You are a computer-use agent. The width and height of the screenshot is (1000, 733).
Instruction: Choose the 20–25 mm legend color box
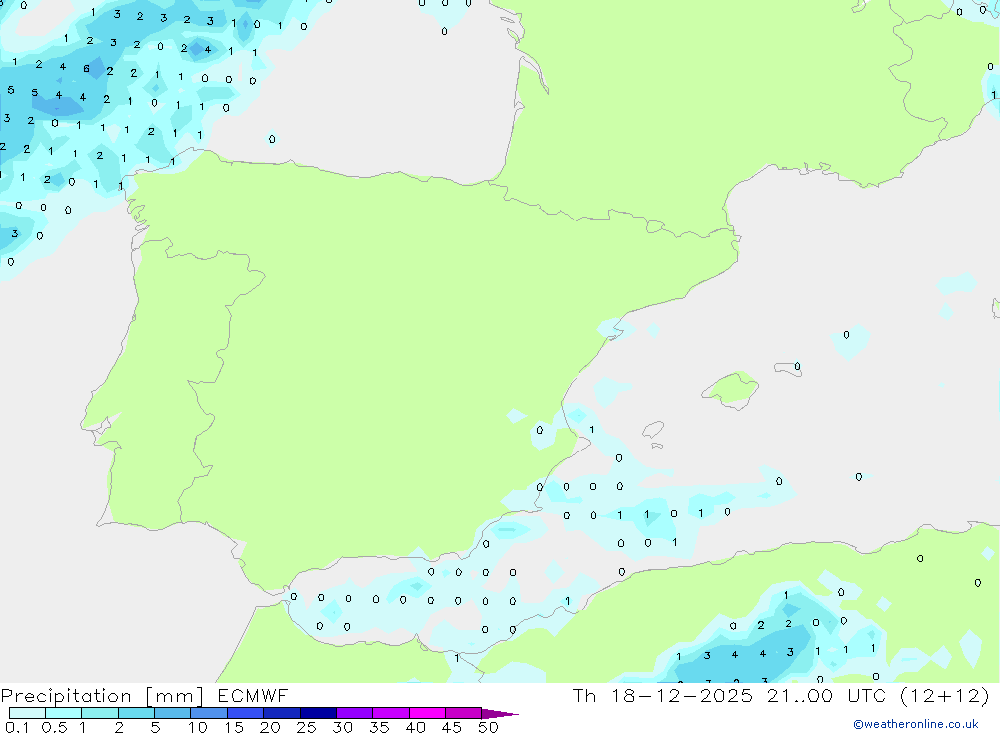(x=282, y=713)
